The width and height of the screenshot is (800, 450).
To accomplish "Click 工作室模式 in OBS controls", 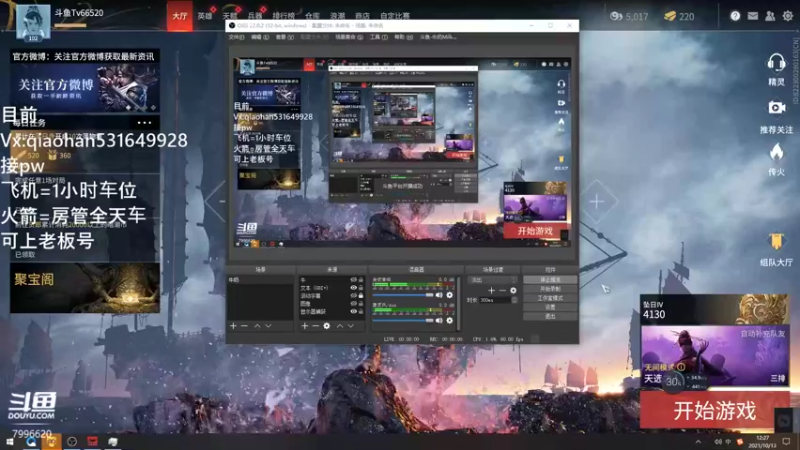I will pyautogui.click(x=550, y=298).
